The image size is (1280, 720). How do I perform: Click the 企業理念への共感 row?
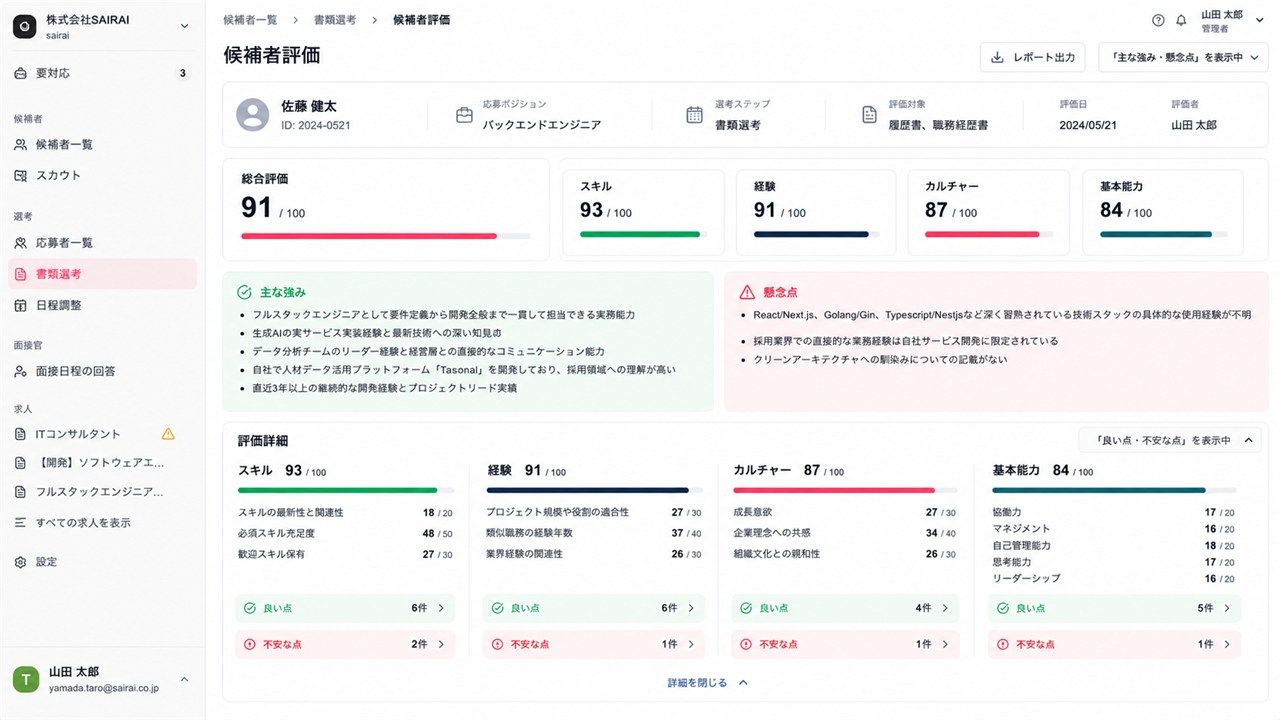[x=845, y=533]
